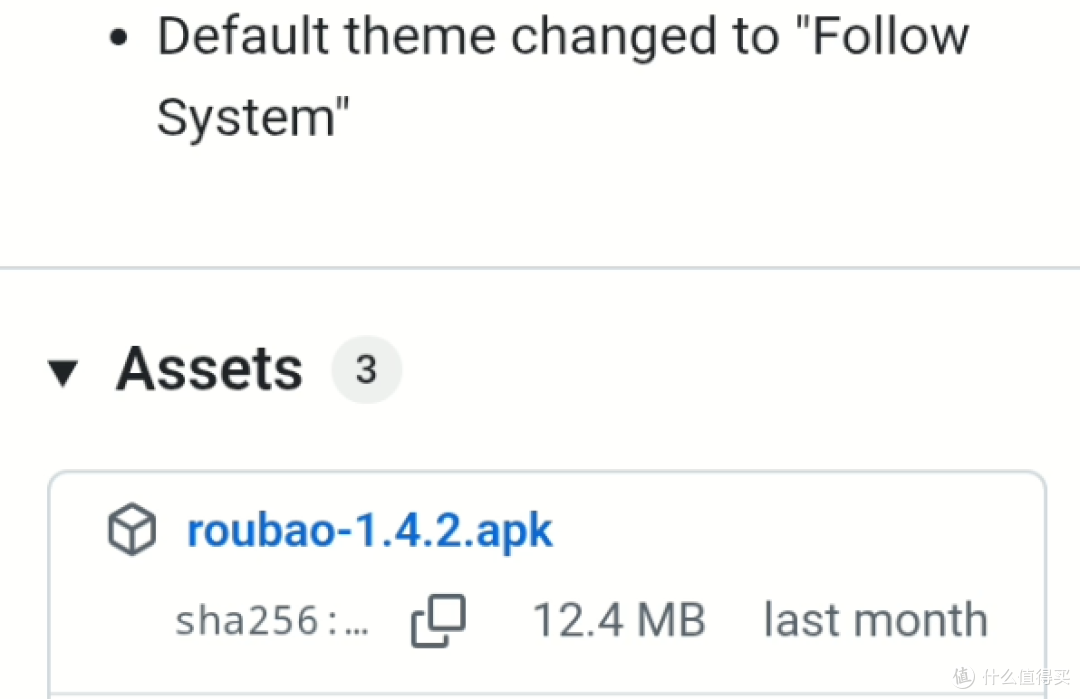Viewport: 1080px width, 699px height.
Task: Click the "Follow System" quoted text
Action: (563, 76)
